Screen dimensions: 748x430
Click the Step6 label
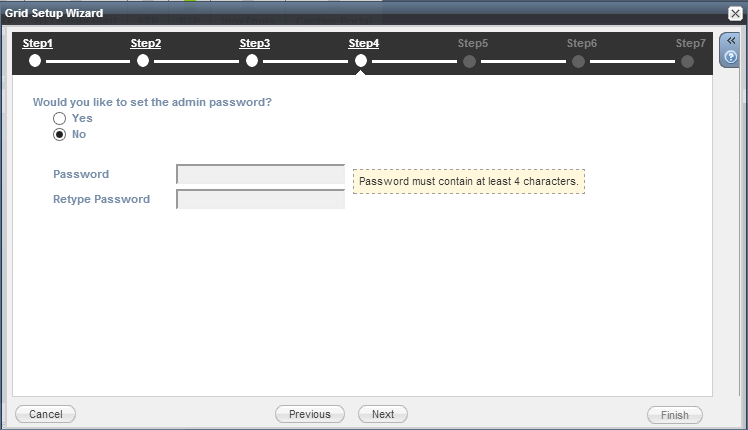pyautogui.click(x=582, y=44)
